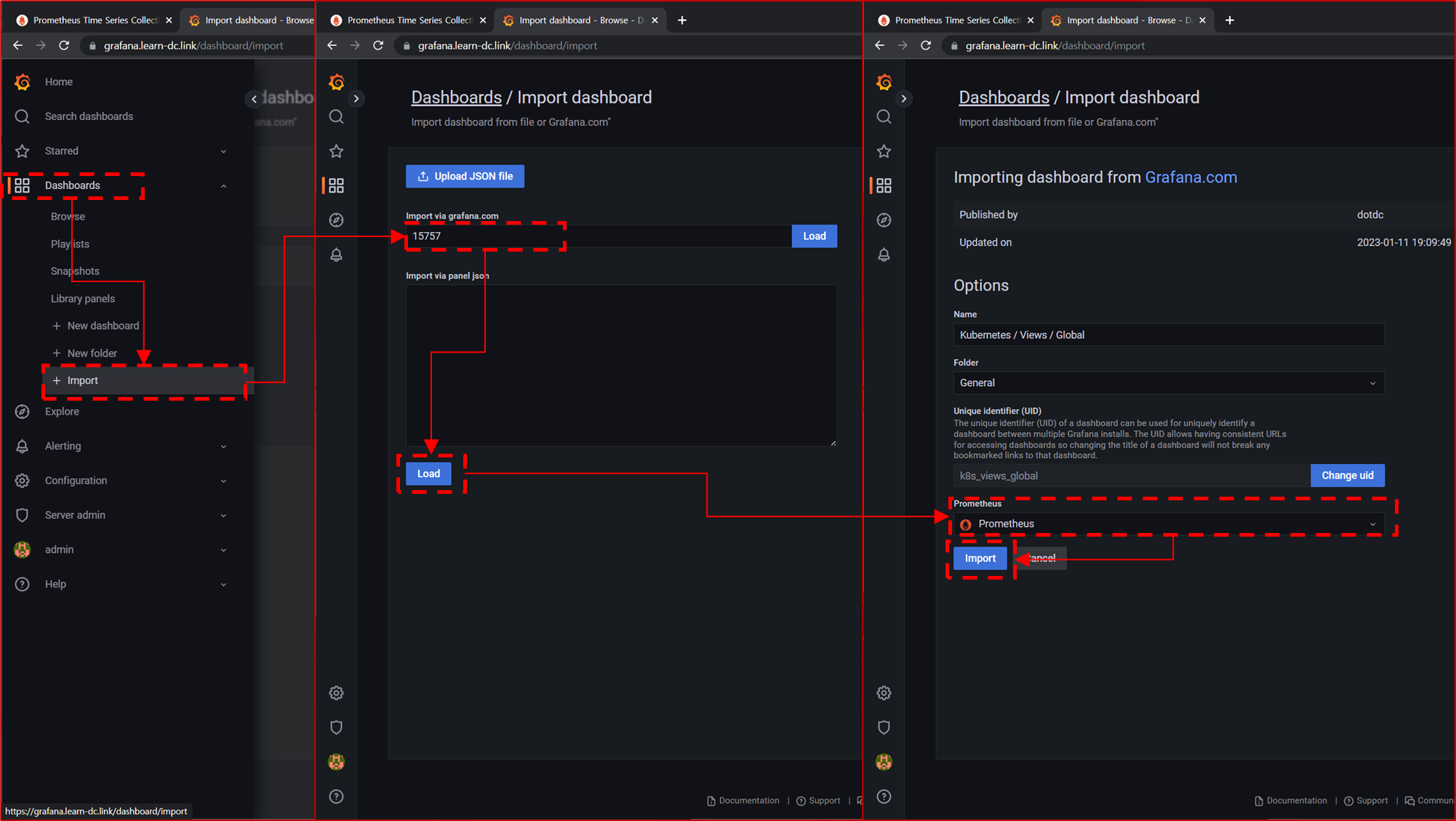
Task: Click the Starred star icon
Action: pyautogui.click(x=22, y=151)
